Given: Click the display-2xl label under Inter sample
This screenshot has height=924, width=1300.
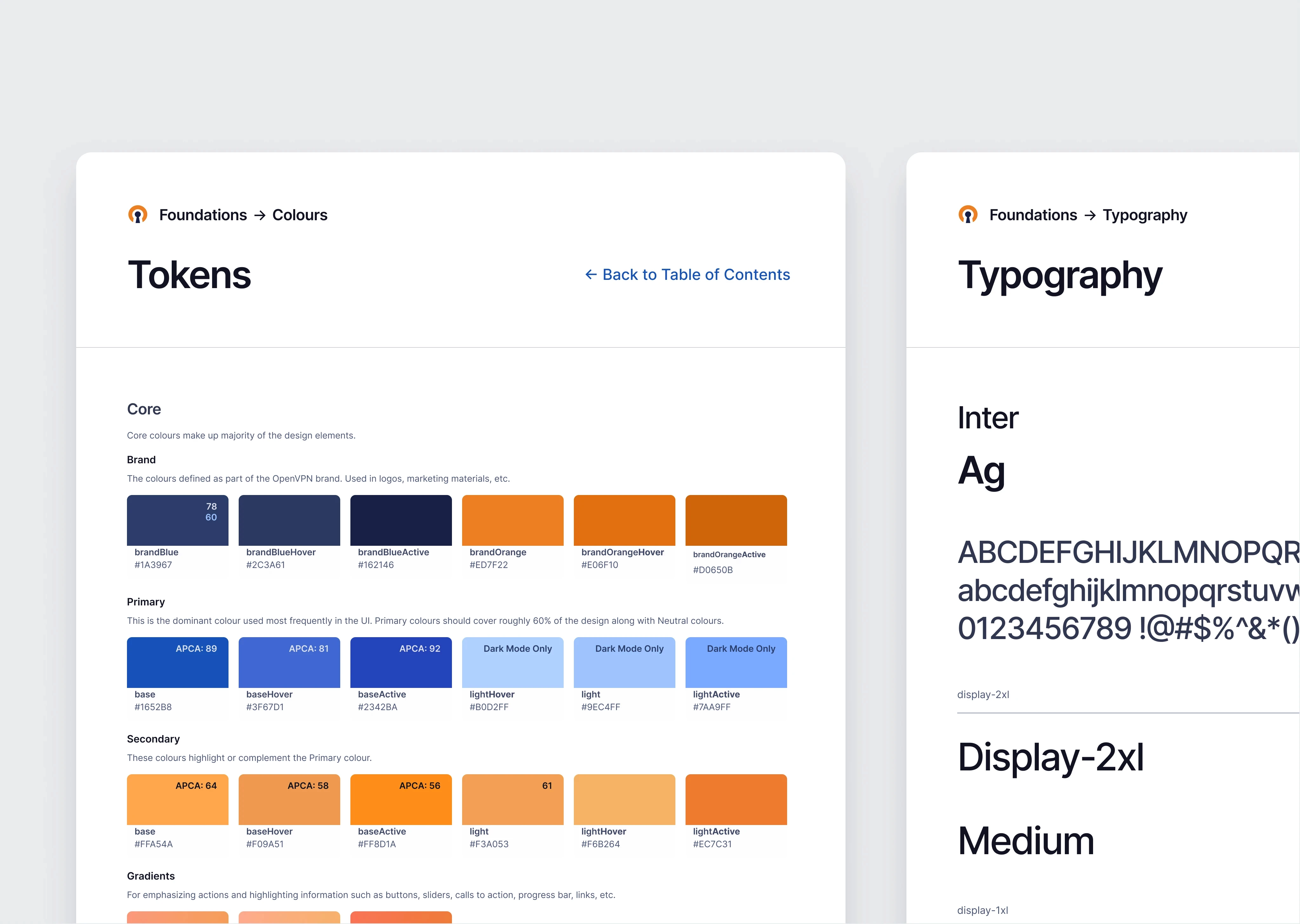Looking at the screenshot, I should point(983,695).
